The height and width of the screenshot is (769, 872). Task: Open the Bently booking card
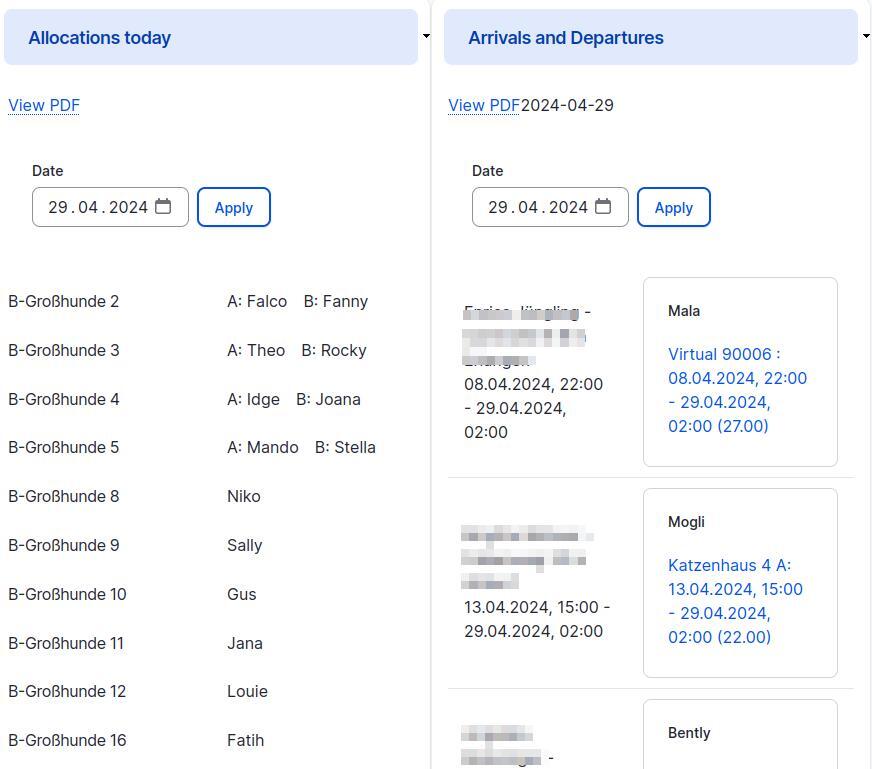(x=740, y=733)
